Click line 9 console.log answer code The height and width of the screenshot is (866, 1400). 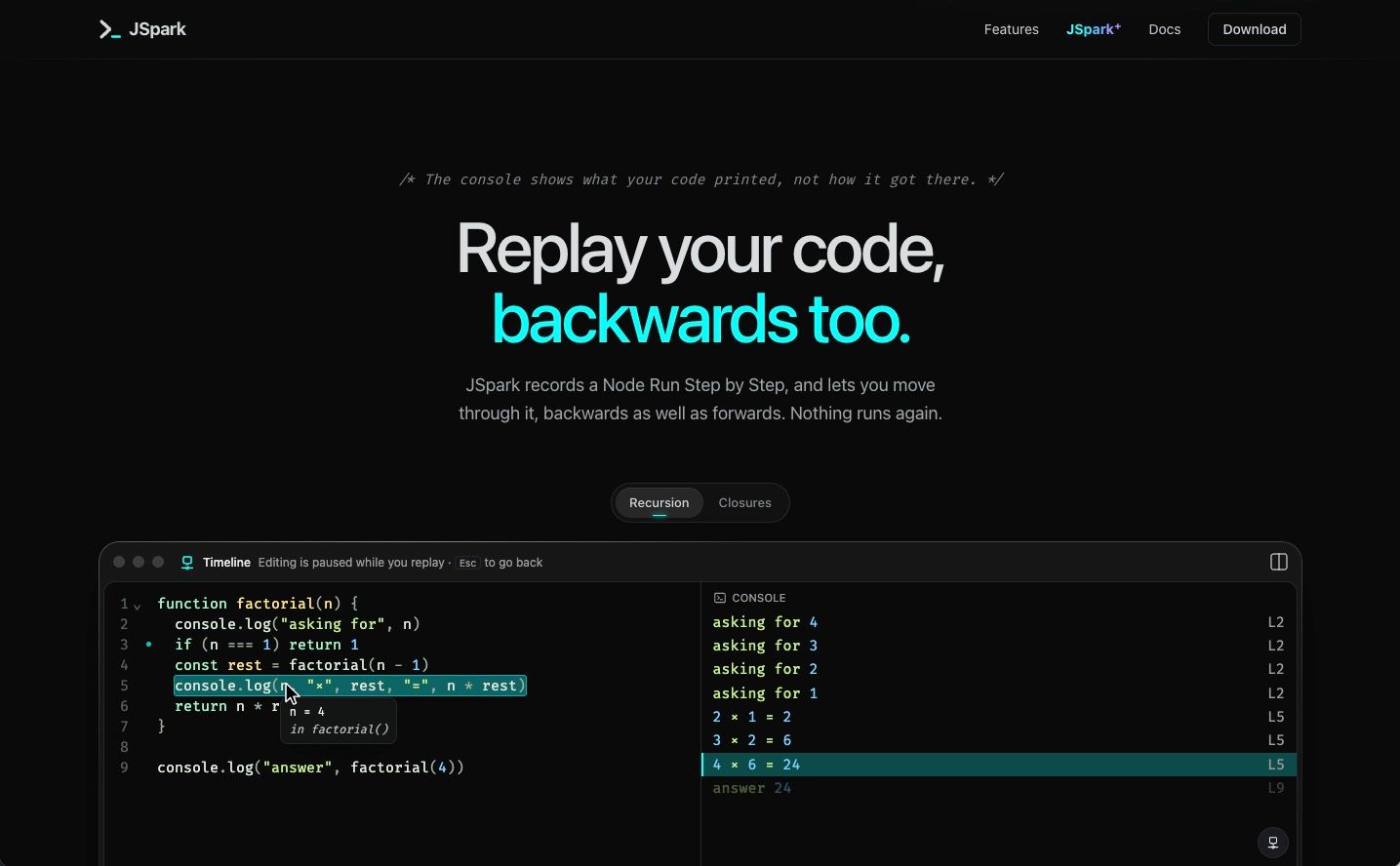310,768
